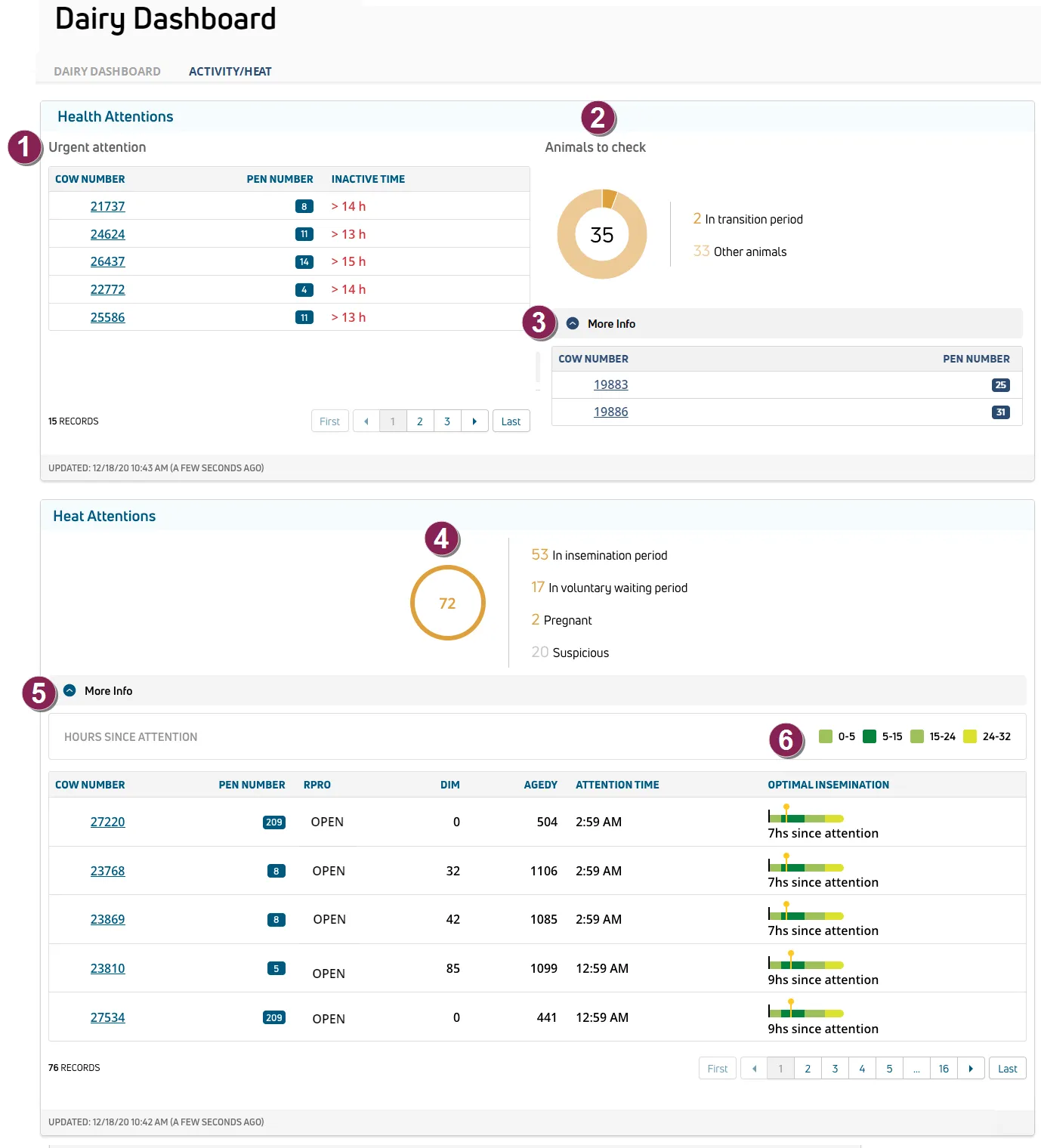Go to page 4 of heat records
Screen dimensions: 1041x1148
(x=862, y=1069)
